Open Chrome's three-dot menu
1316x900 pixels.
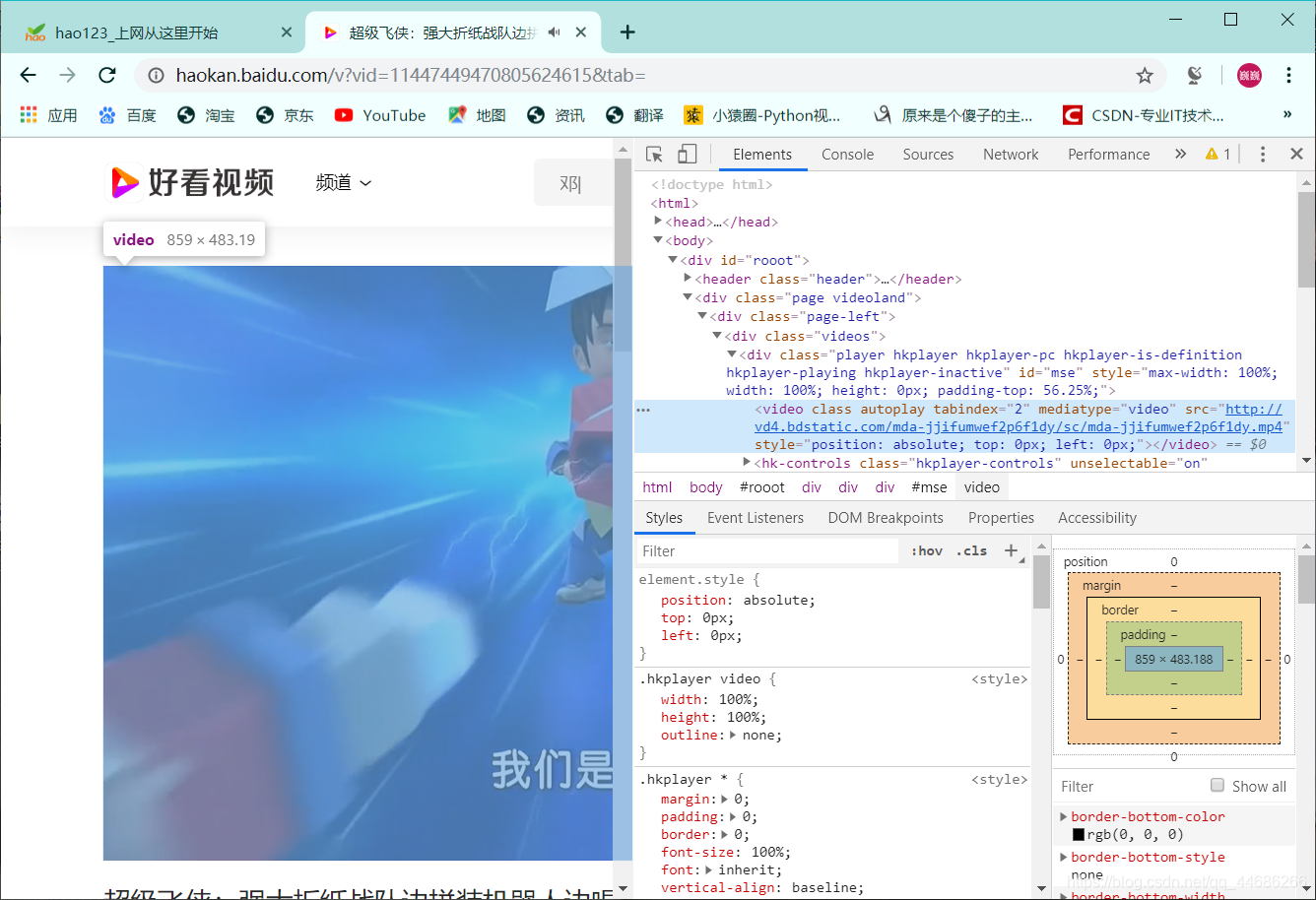click(x=1288, y=75)
